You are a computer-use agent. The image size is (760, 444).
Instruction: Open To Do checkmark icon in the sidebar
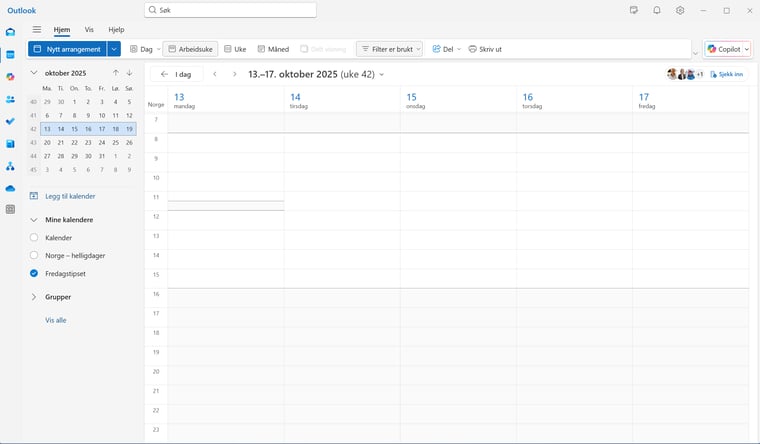point(10,121)
